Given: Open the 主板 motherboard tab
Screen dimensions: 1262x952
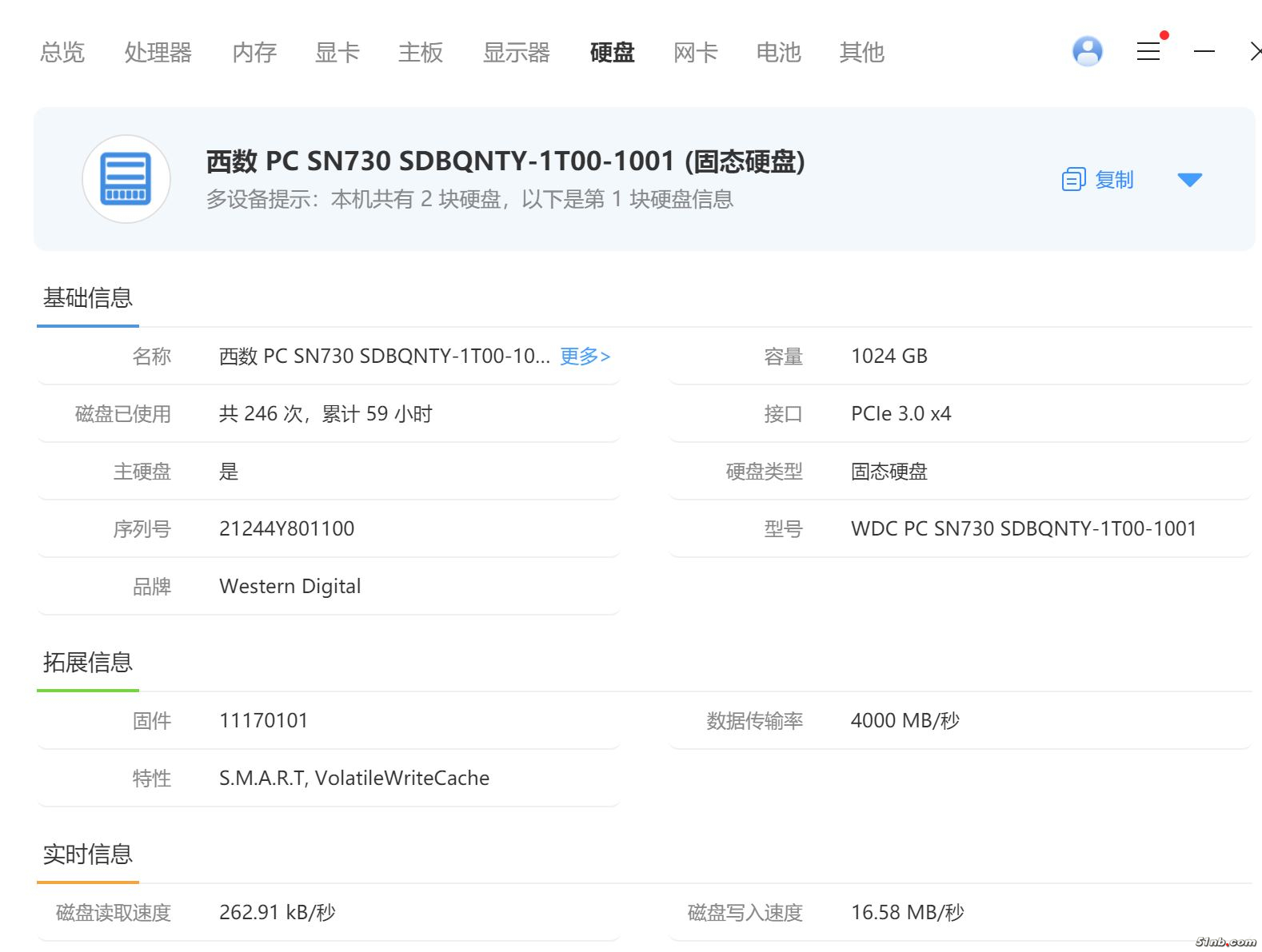Looking at the screenshot, I should 420,53.
